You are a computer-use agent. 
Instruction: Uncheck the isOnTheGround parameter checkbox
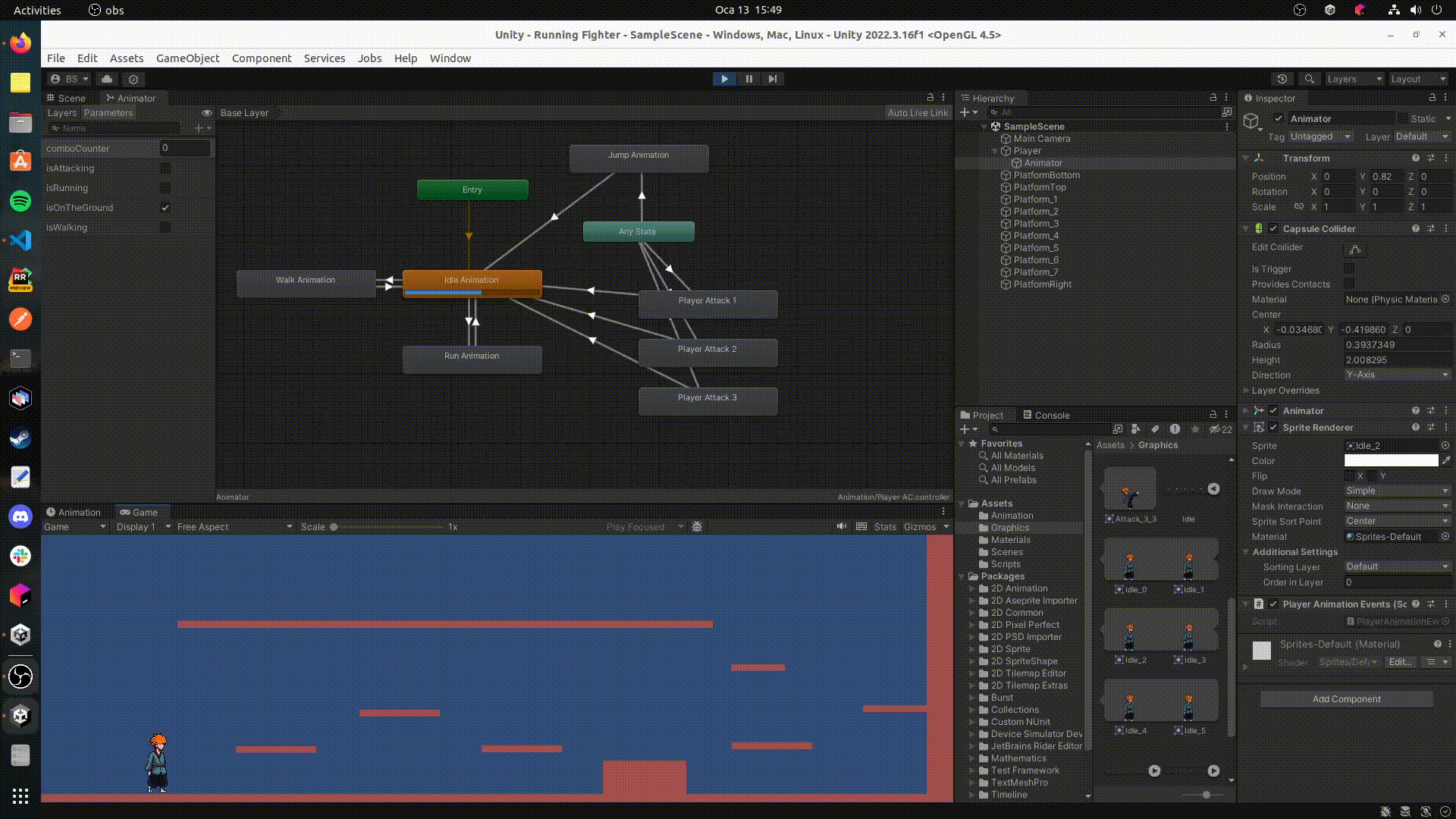pyautogui.click(x=165, y=208)
